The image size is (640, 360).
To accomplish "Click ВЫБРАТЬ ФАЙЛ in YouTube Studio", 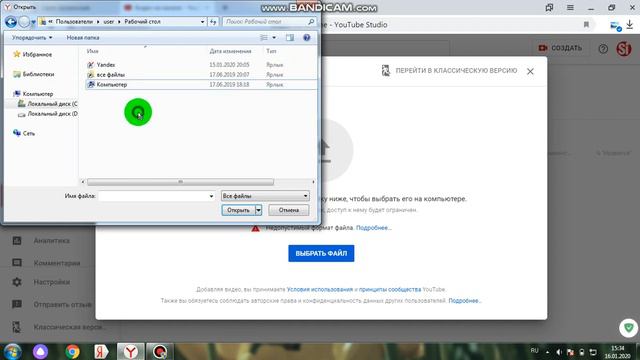I will pyautogui.click(x=321, y=253).
